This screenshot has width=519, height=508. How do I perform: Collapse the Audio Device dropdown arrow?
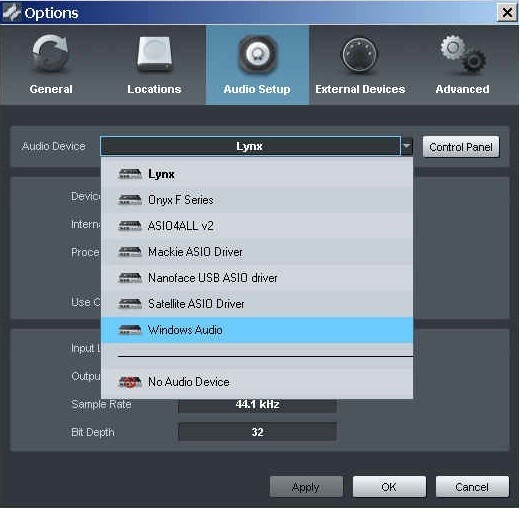pyautogui.click(x=407, y=146)
